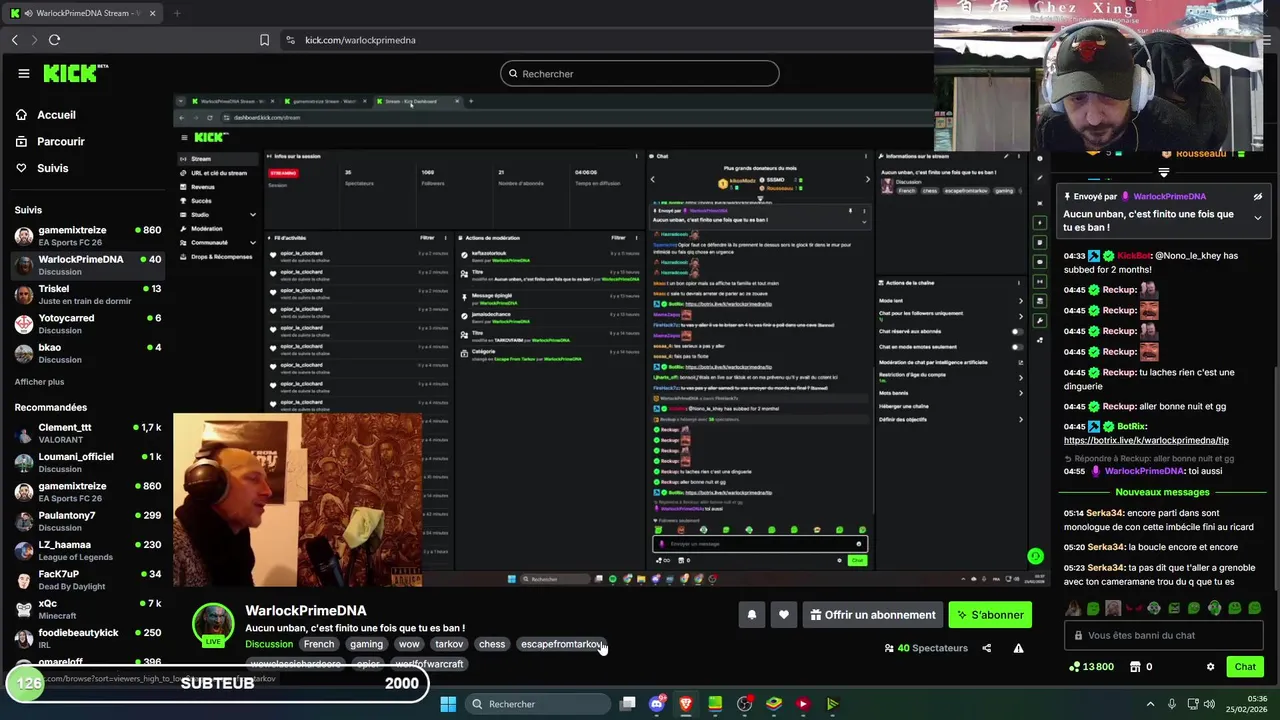Select the French tag
The image size is (1280, 720).
click(319, 644)
